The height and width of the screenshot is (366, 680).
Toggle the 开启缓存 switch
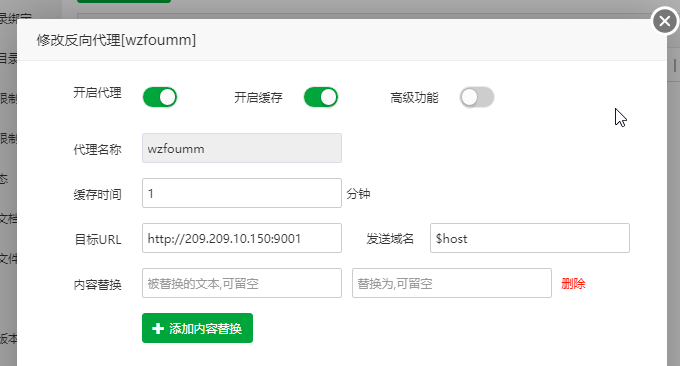321,97
